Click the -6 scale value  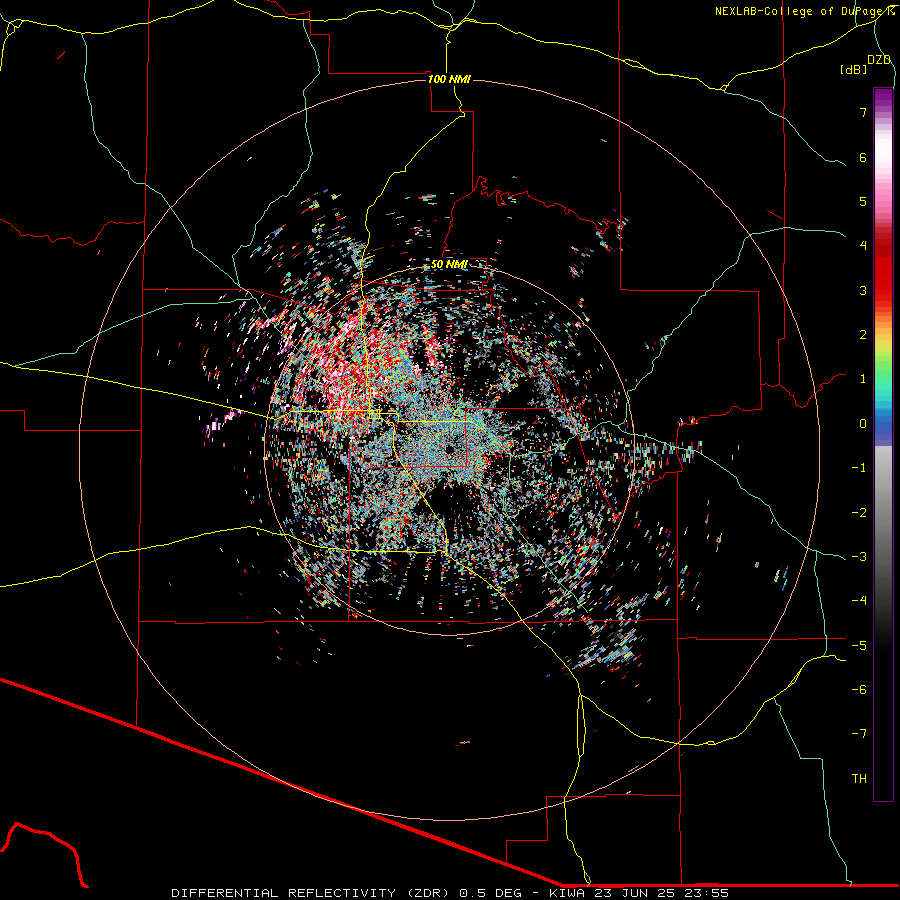click(x=859, y=690)
